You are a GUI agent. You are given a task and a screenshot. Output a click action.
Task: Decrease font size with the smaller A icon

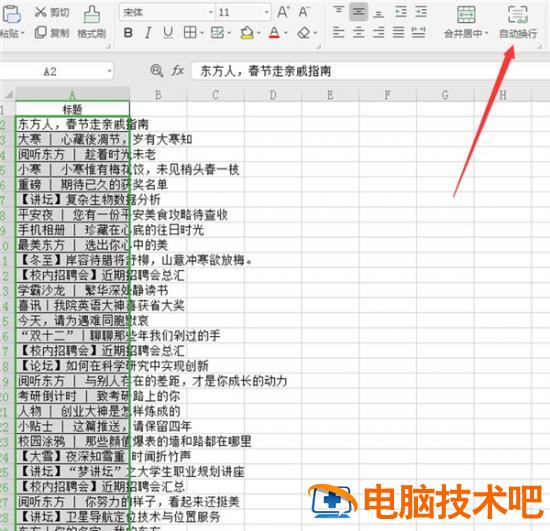click(x=304, y=12)
